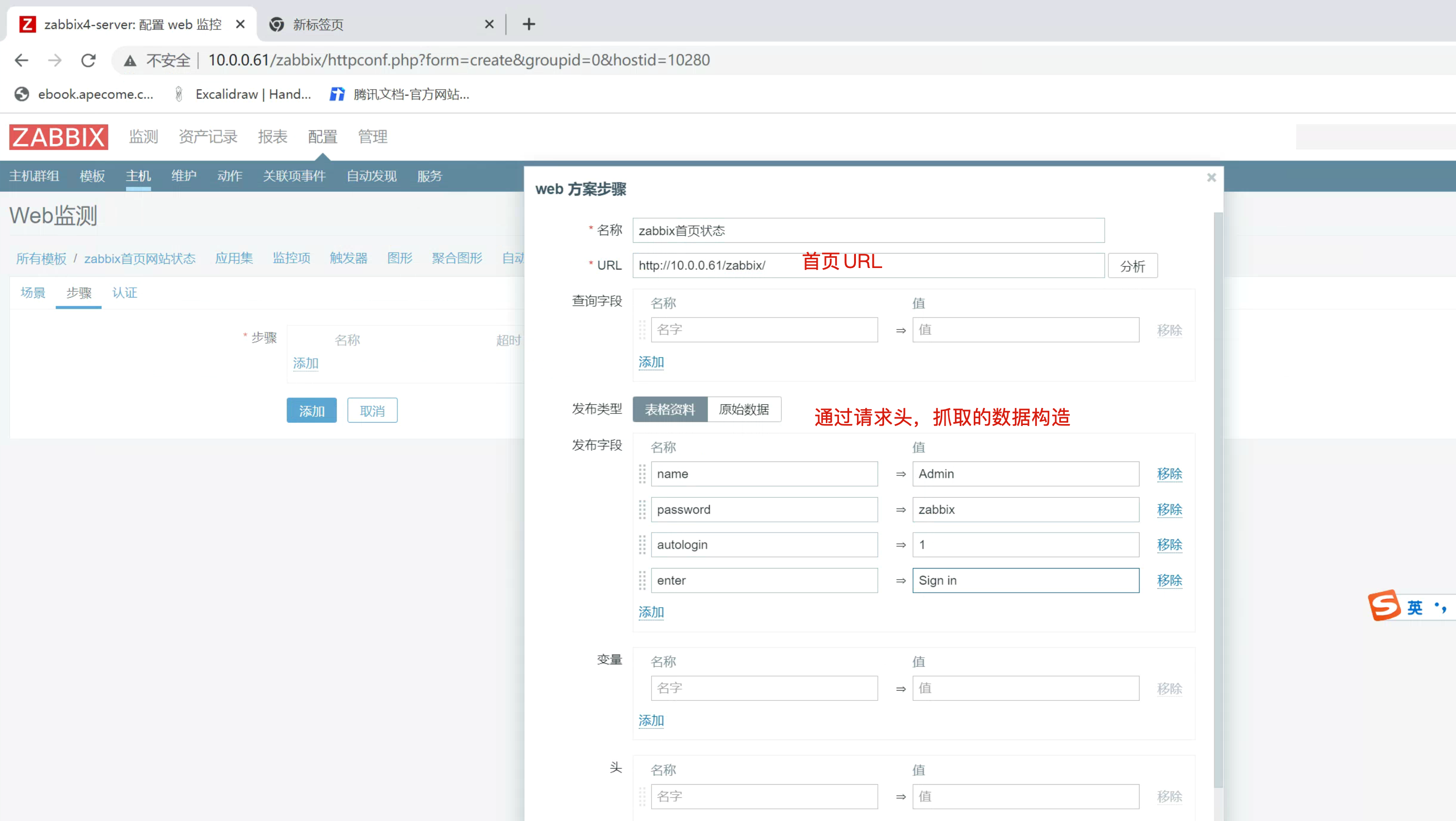Remove the password post field row
The width and height of the screenshot is (1456, 821).
tap(1169, 510)
